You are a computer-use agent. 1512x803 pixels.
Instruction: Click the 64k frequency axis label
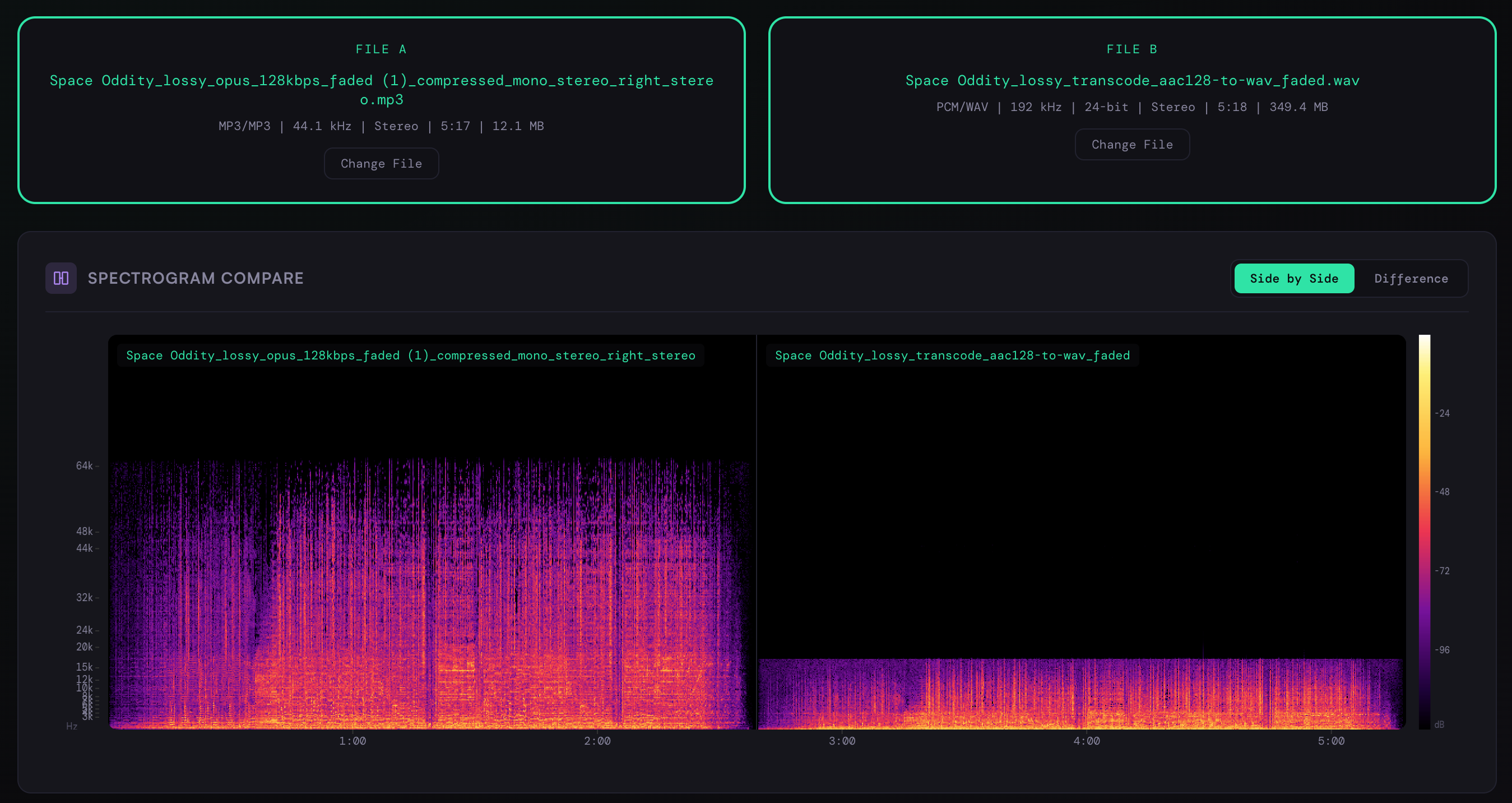coord(84,466)
